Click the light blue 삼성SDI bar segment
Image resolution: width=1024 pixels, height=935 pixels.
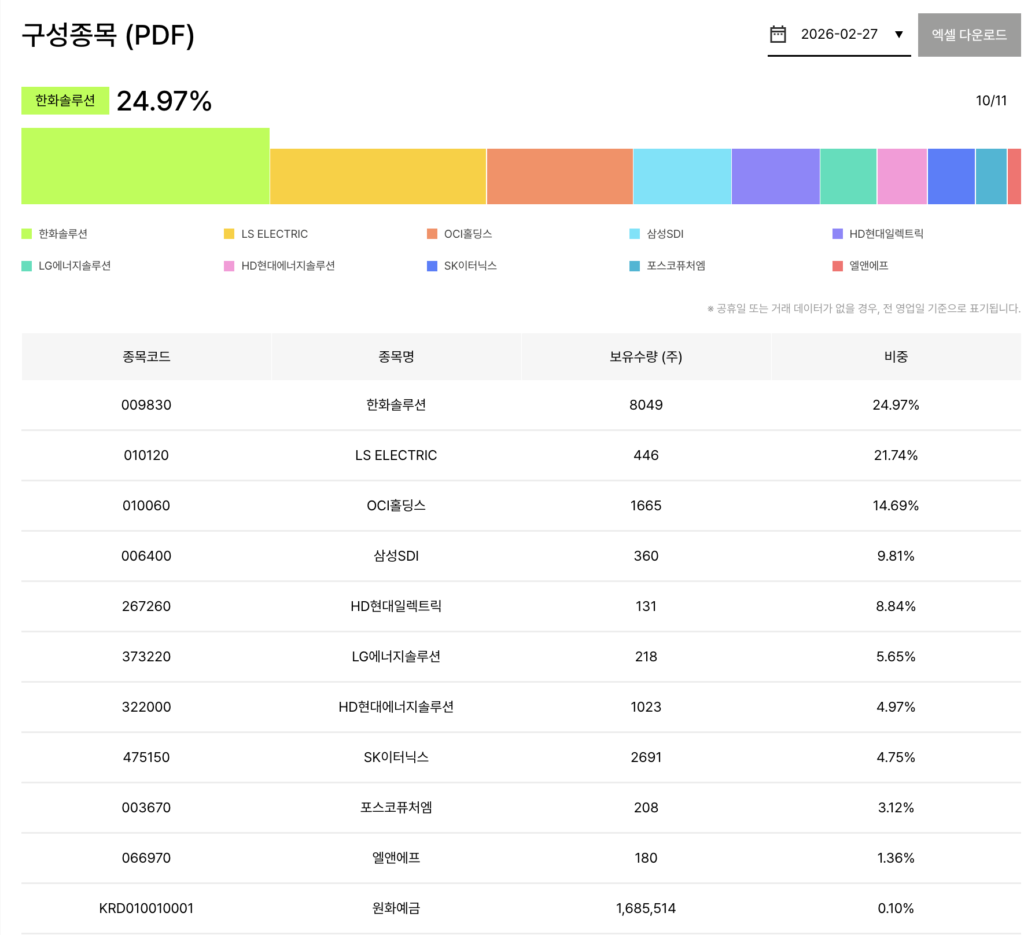click(682, 177)
